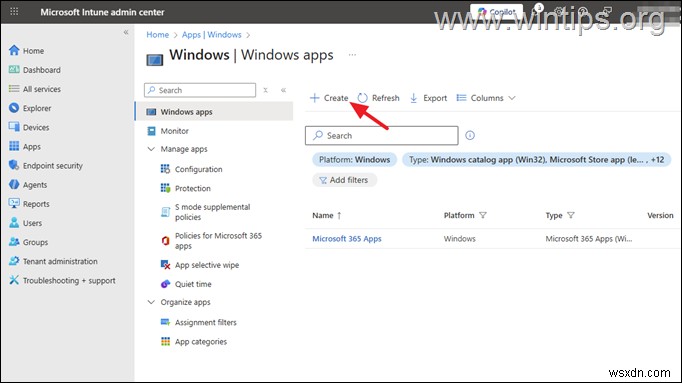Click the Users person icon

(x=14, y=223)
